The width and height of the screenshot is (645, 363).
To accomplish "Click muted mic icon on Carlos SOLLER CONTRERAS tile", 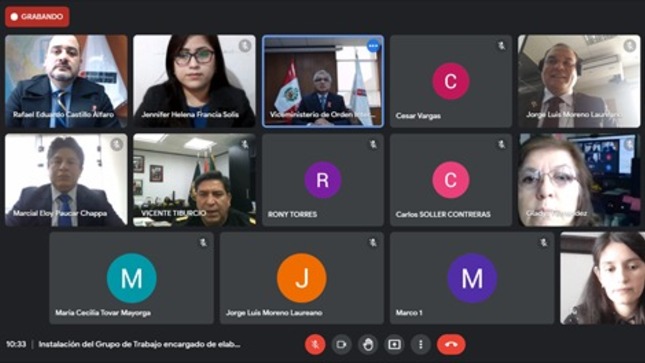I will pos(501,144).
